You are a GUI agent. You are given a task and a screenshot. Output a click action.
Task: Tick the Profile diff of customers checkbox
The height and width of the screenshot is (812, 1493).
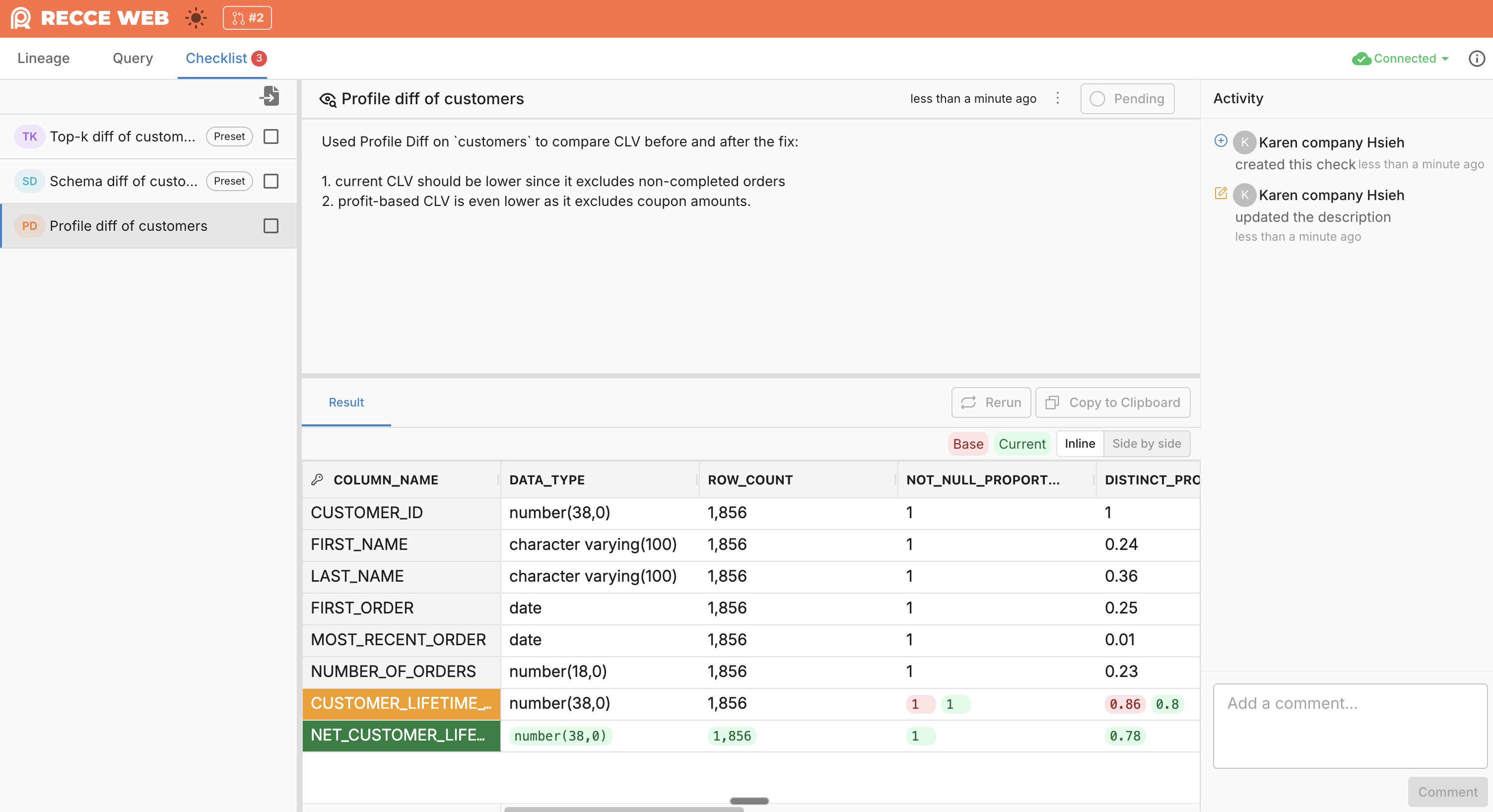[271, 226]
